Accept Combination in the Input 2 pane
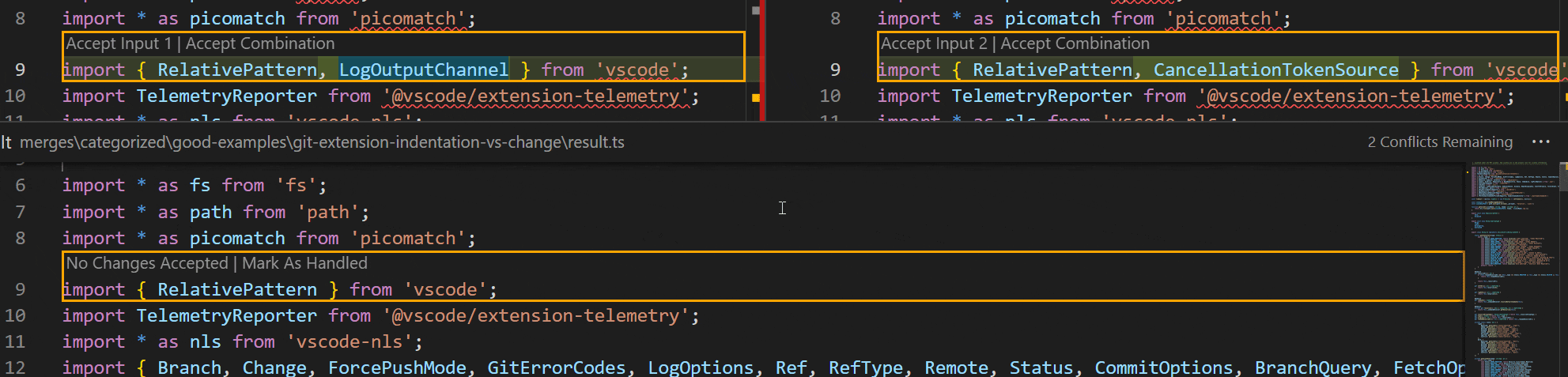The width and height of the screenshot is (1568, 377). coord(1075,43)
